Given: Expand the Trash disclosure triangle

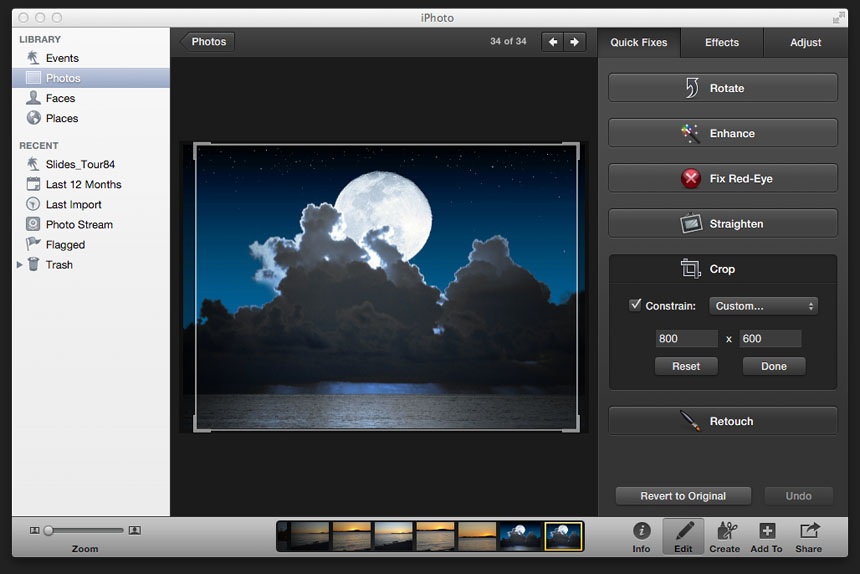Looking at the screenshot, I should click(19, 264).
